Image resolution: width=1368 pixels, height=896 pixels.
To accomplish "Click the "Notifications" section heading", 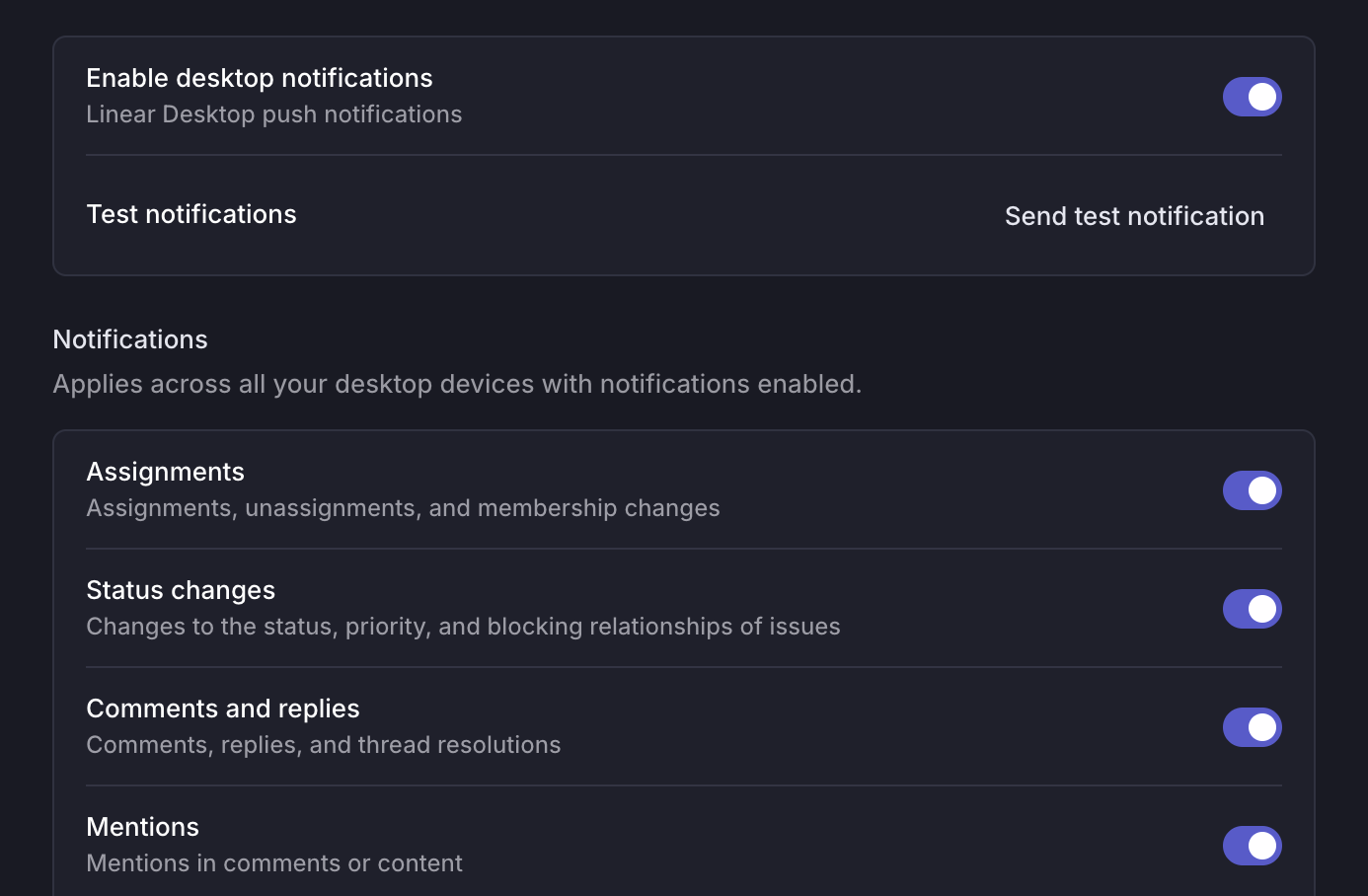I will [x=129, y=339].
